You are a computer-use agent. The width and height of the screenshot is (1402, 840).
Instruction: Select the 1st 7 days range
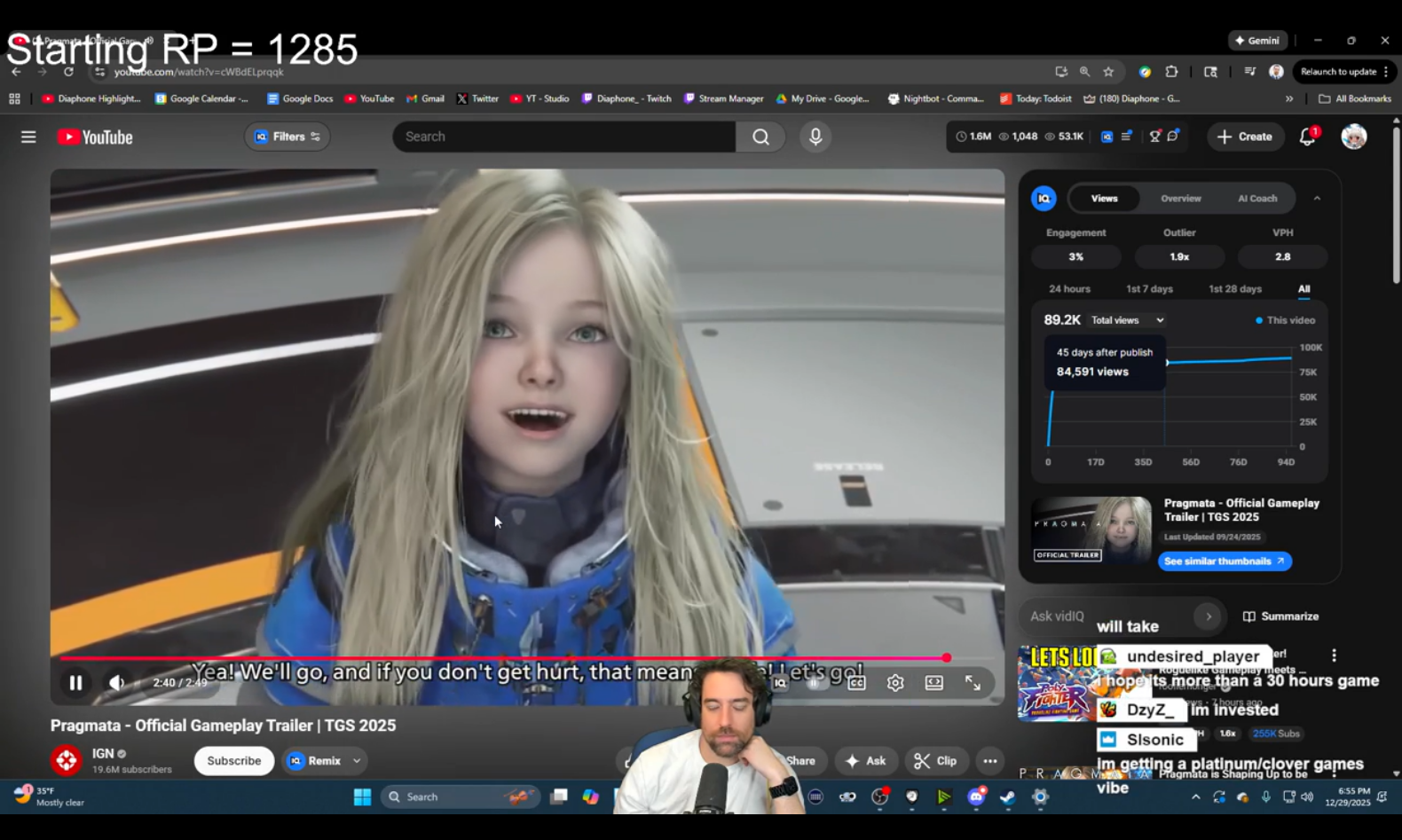1149,289
